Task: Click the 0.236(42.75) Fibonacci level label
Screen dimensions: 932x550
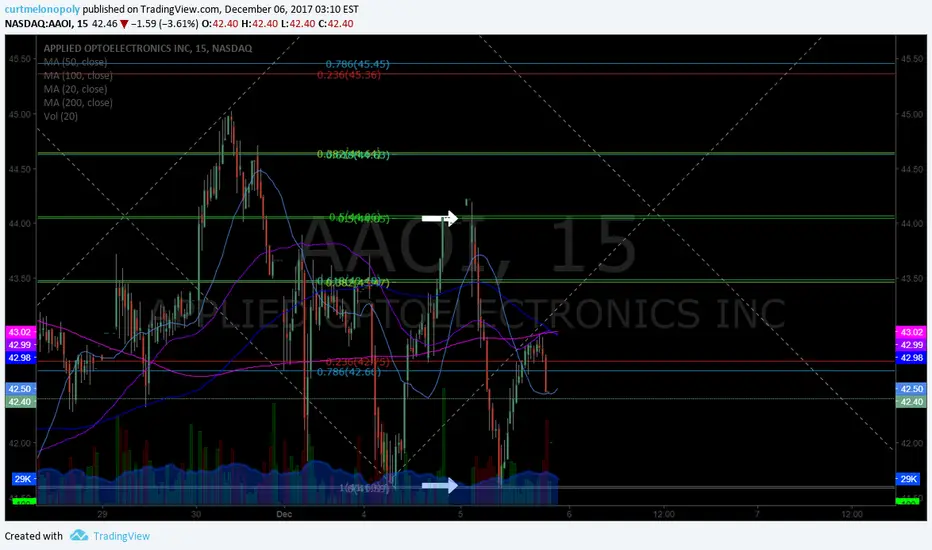Action: pyautogui.click(x=357, y=362)
